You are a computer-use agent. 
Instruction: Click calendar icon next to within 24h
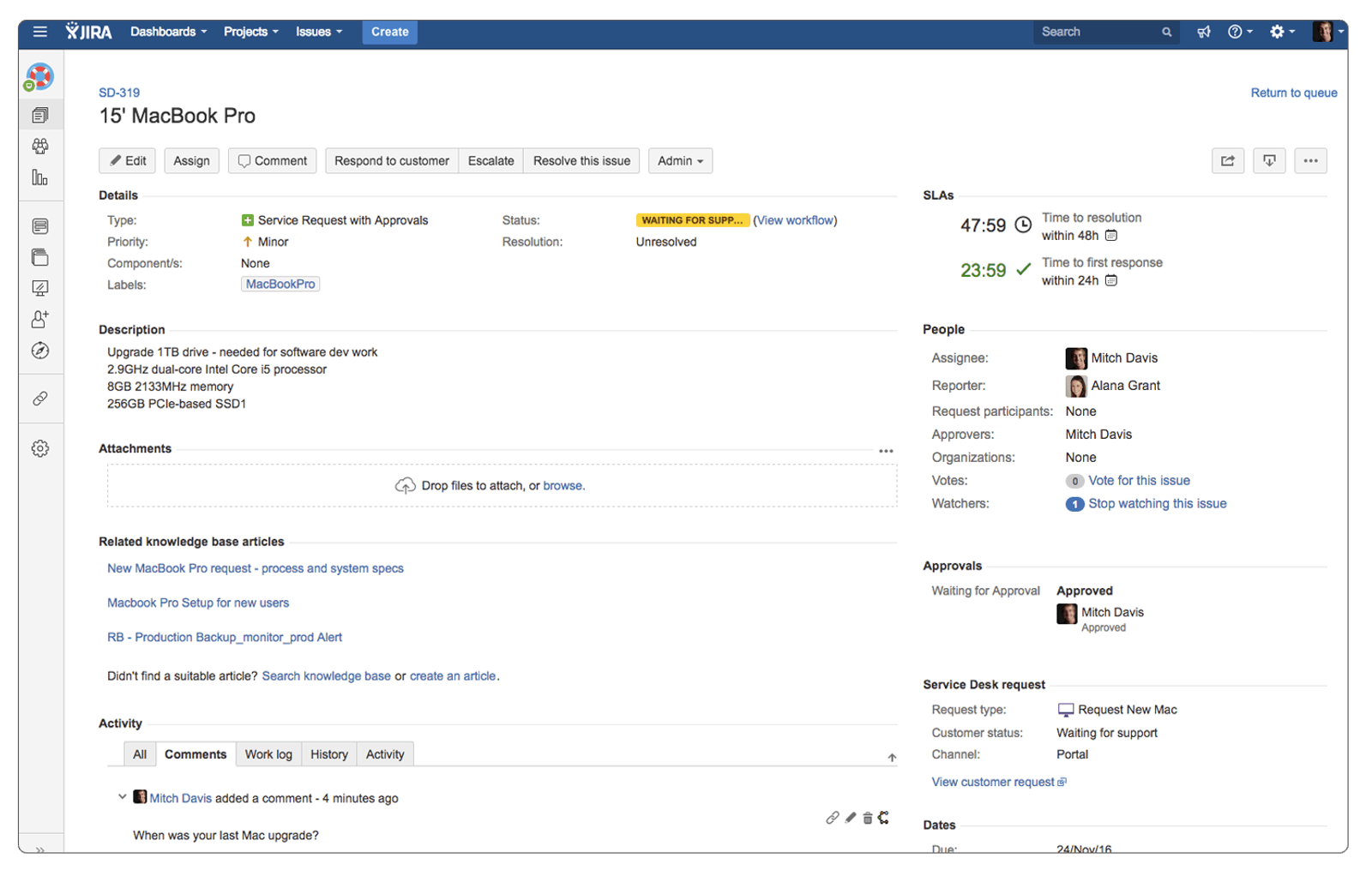point(1110,280)
